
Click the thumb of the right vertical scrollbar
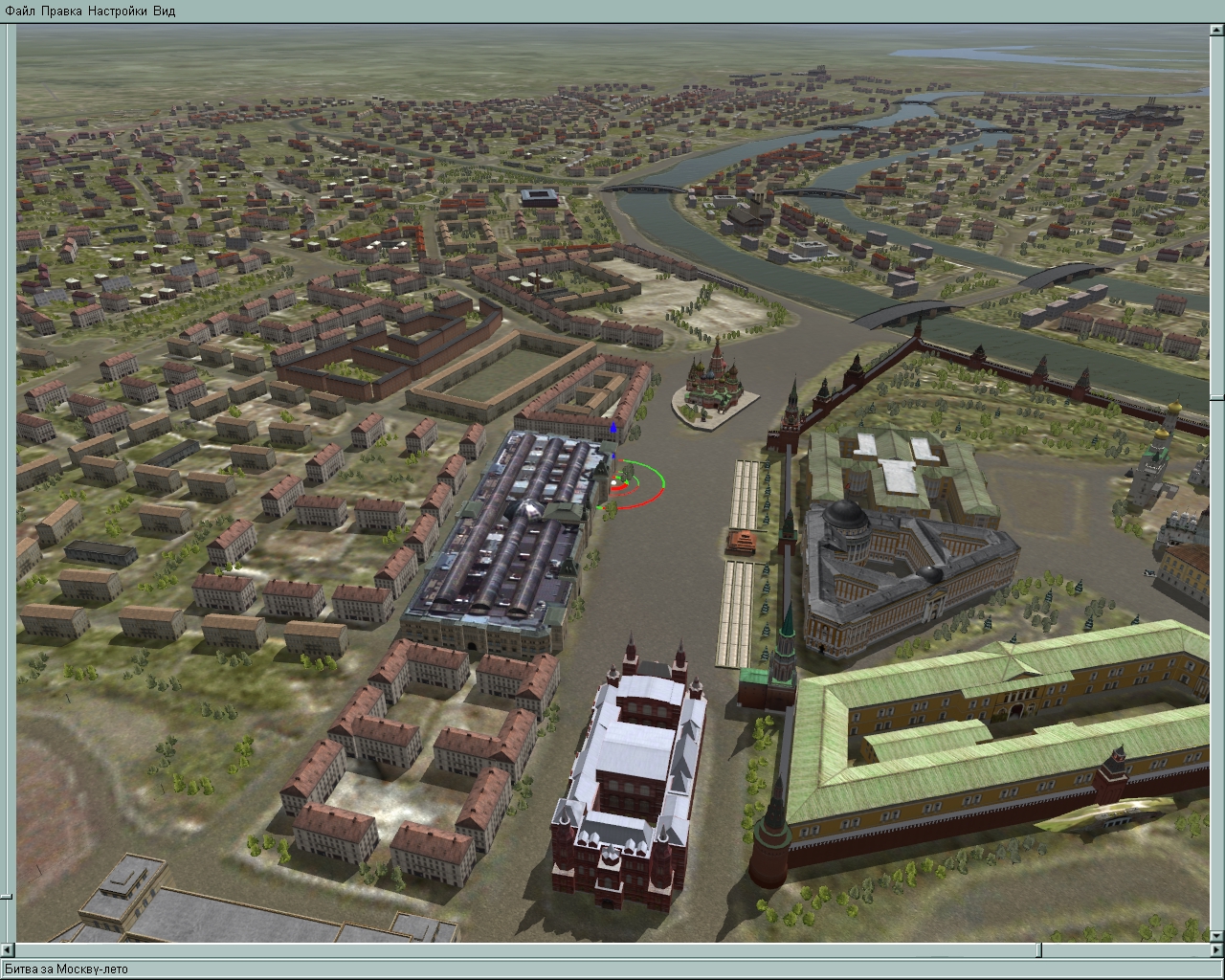1216,396
